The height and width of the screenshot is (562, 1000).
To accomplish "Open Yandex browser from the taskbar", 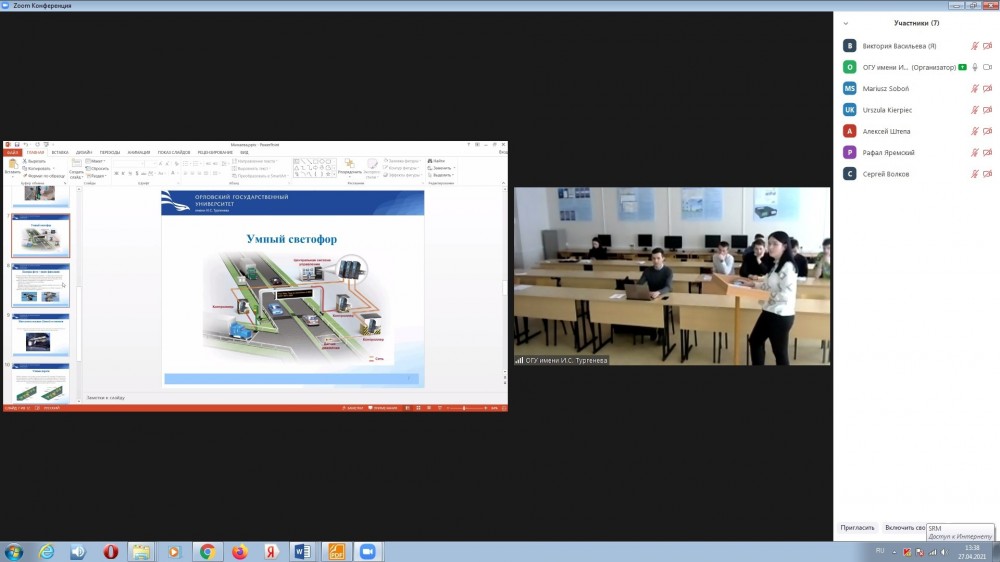I will coord(270,551).
